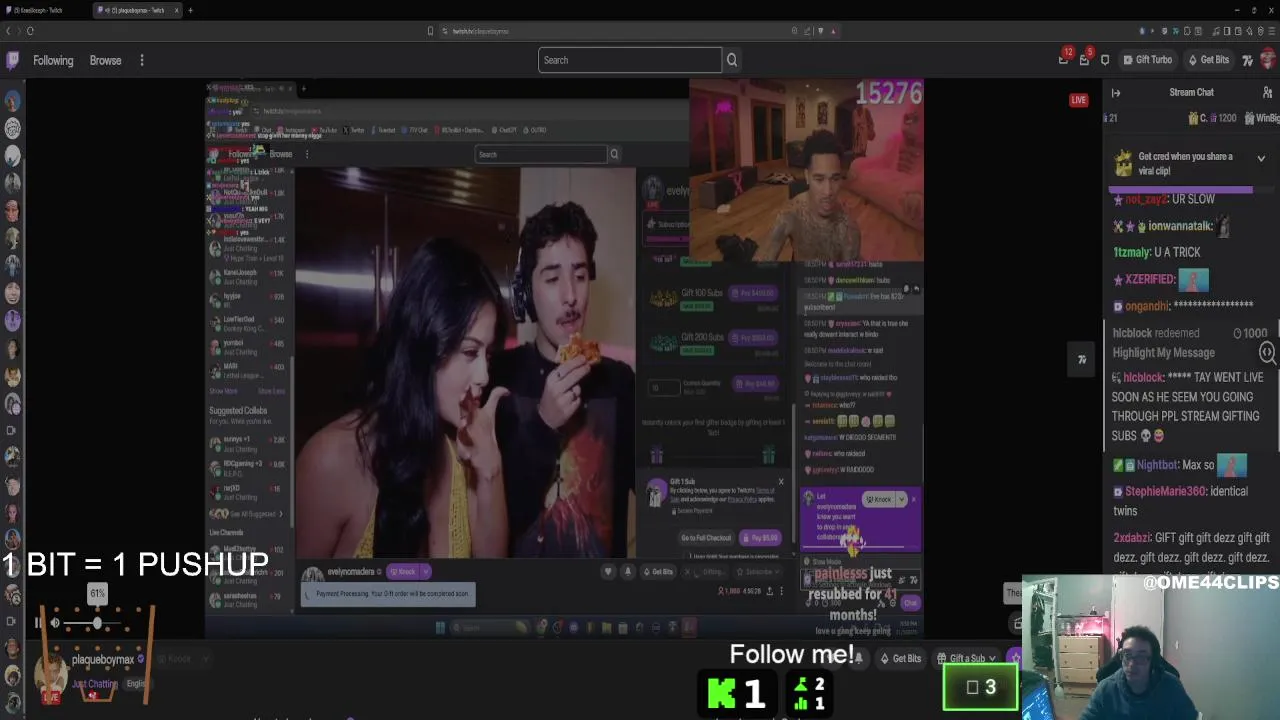Open the Following page

point(53,60)
